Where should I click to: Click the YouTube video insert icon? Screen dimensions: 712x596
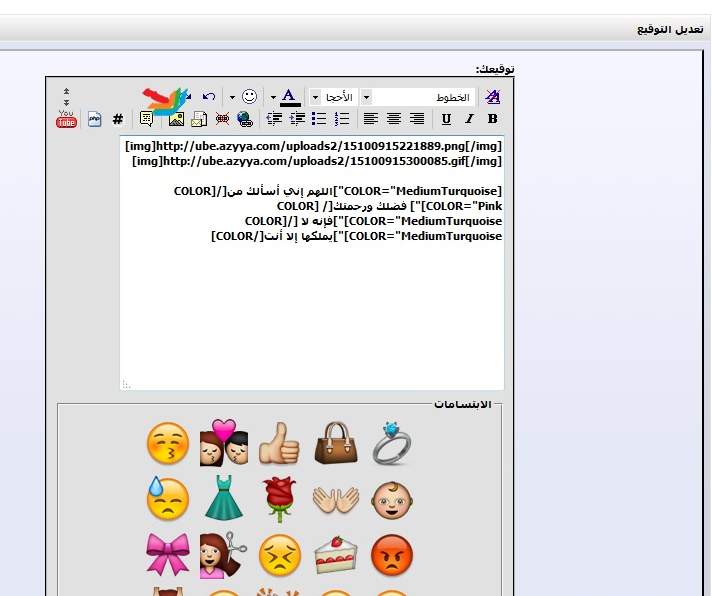click(x=66, y=119)
